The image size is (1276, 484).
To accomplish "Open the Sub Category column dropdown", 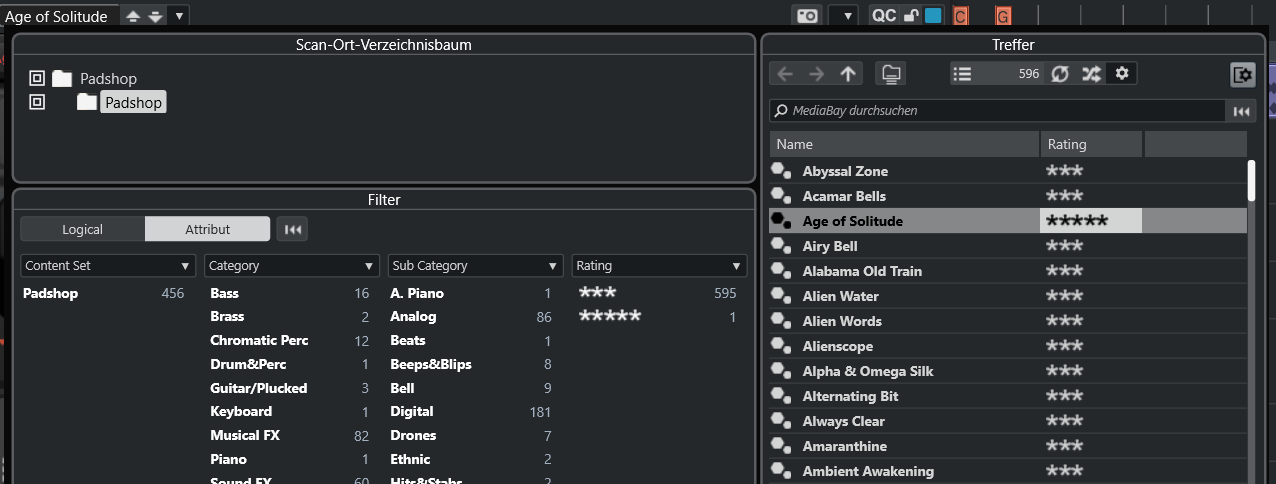I will point(475,266).
